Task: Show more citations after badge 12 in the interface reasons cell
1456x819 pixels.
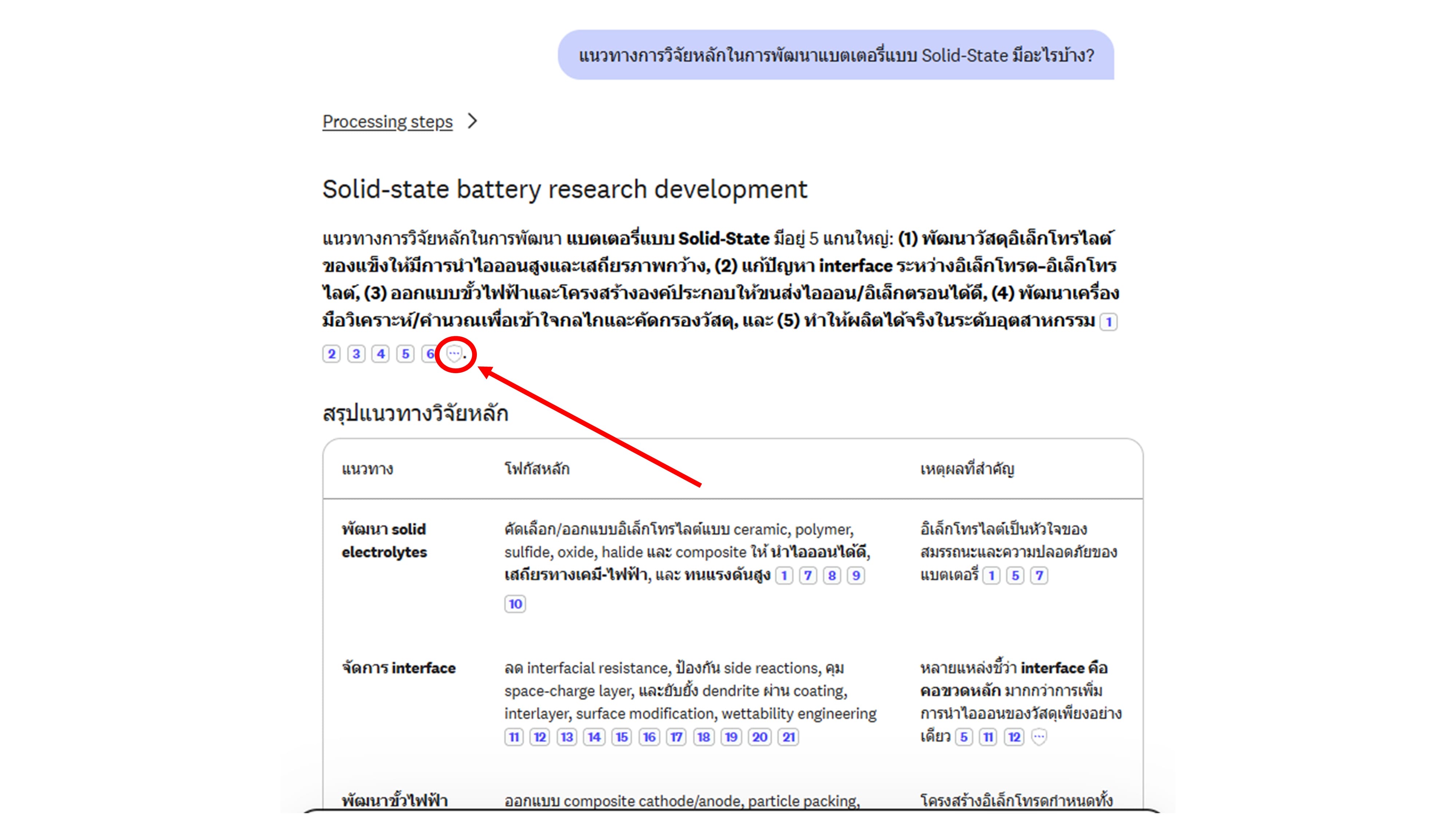Action: (1039, 737)
